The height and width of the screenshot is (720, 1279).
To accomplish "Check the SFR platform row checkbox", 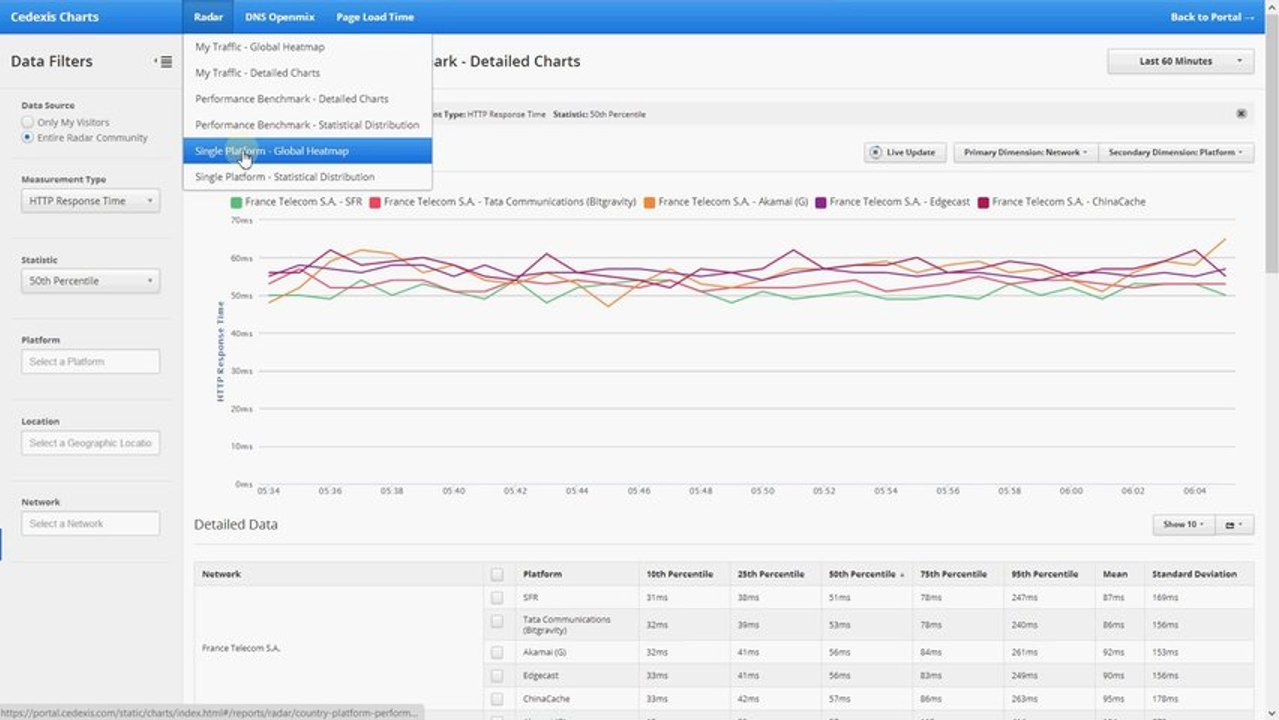I will (497, 597).
